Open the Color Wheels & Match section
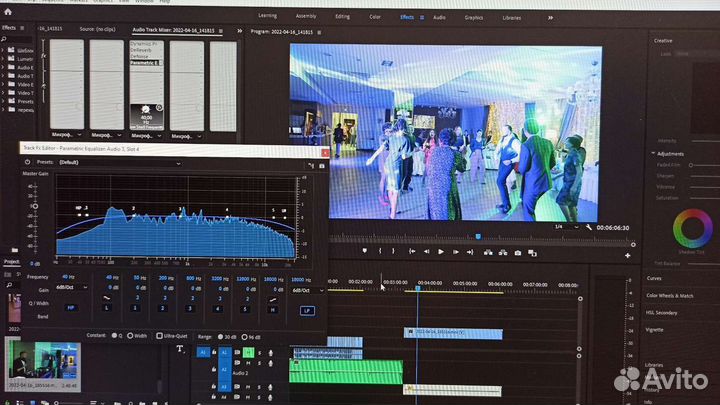The height and width of the screenshot is (405, 720). pos(669,295)
